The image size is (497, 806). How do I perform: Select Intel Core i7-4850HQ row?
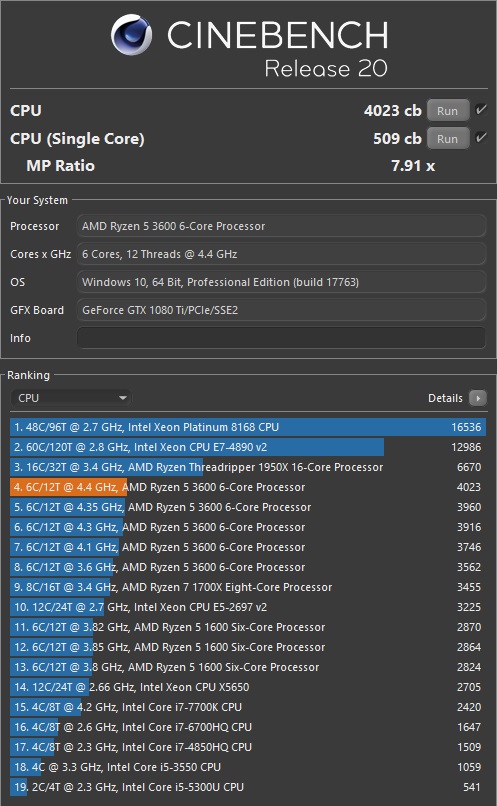coord(248,747)
